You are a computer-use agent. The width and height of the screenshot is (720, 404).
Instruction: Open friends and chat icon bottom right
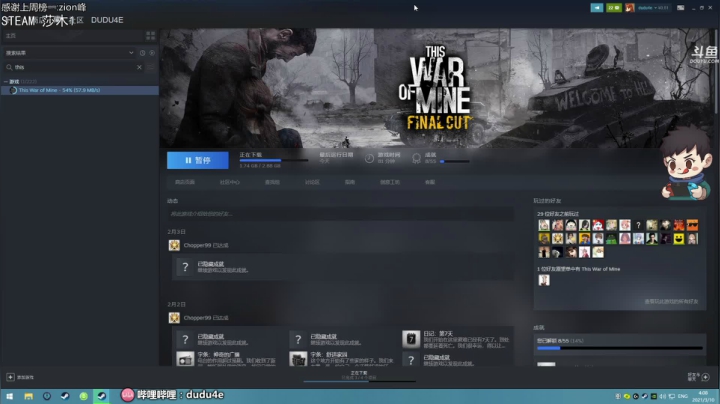click(706, 377)
